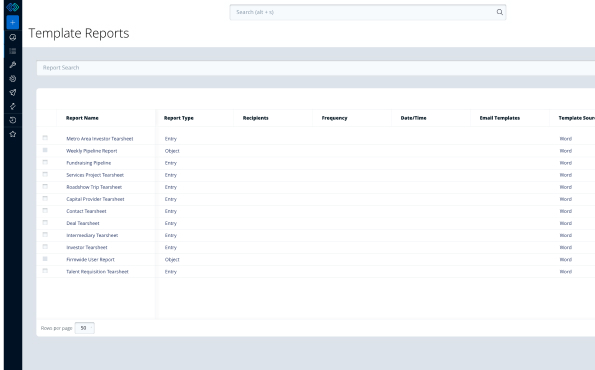This screenshot has height=370, width=595.
Task: Open Weekly Pipeline Report
Action: pos(91,151)
